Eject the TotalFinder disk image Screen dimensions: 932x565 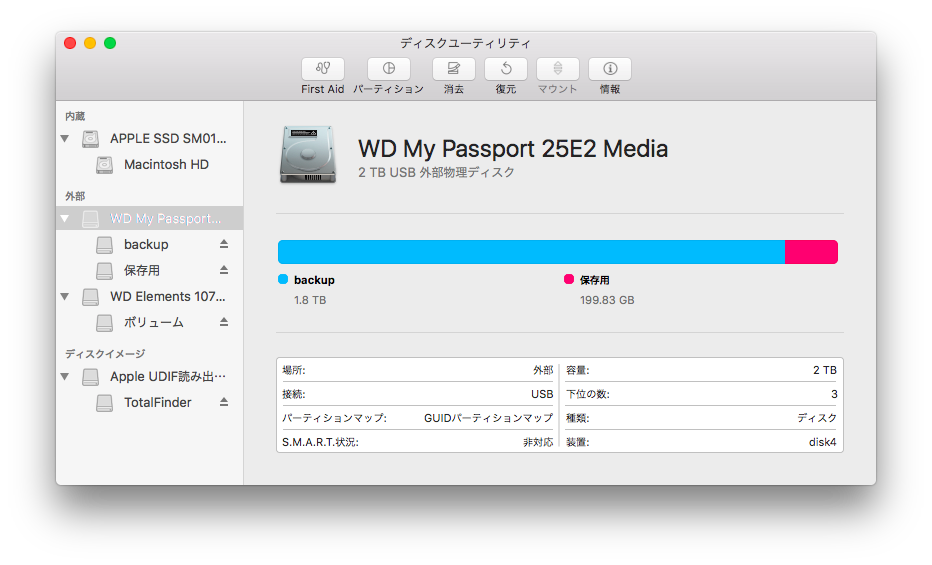coord(223,402)
